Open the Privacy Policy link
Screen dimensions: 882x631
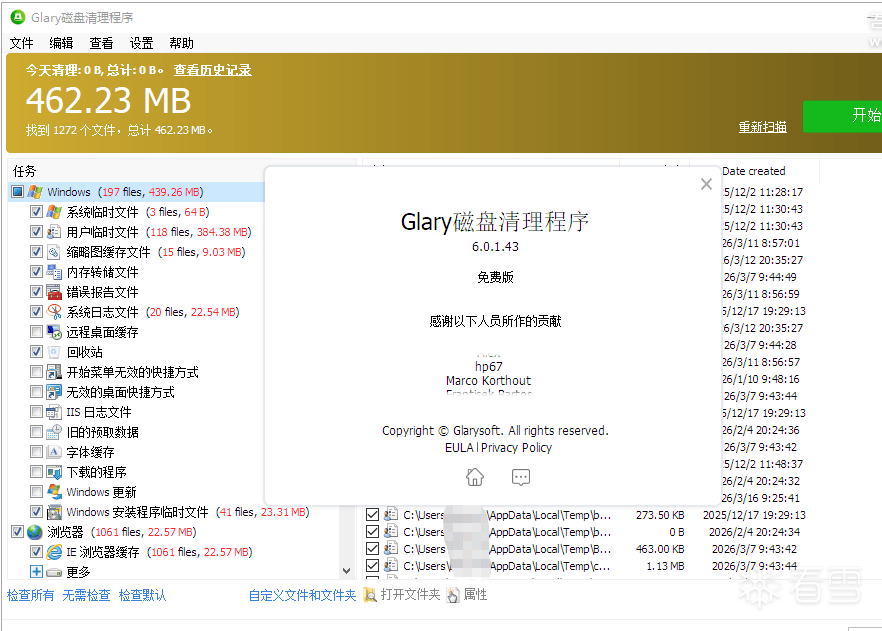(516, 448)
